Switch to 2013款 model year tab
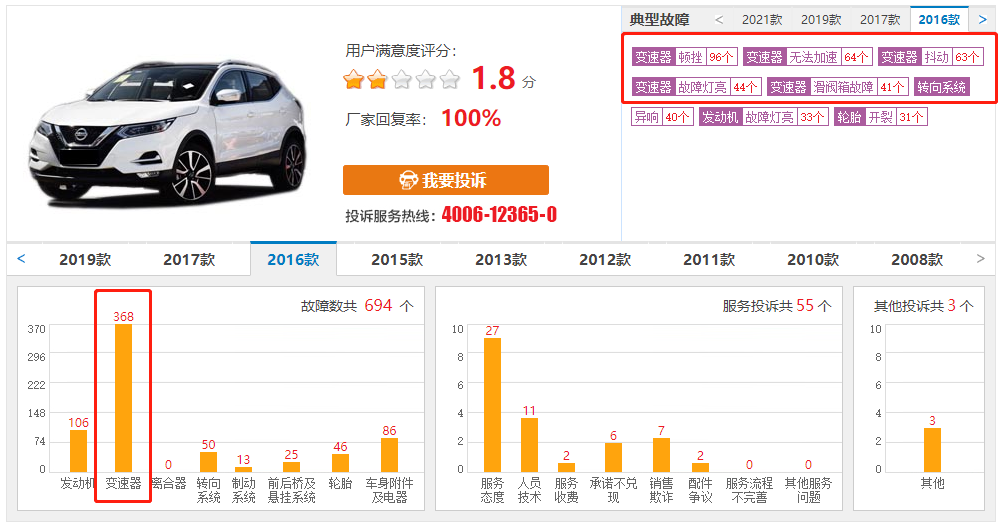Screen dimensions: 1000x524 tap(501, 259)
